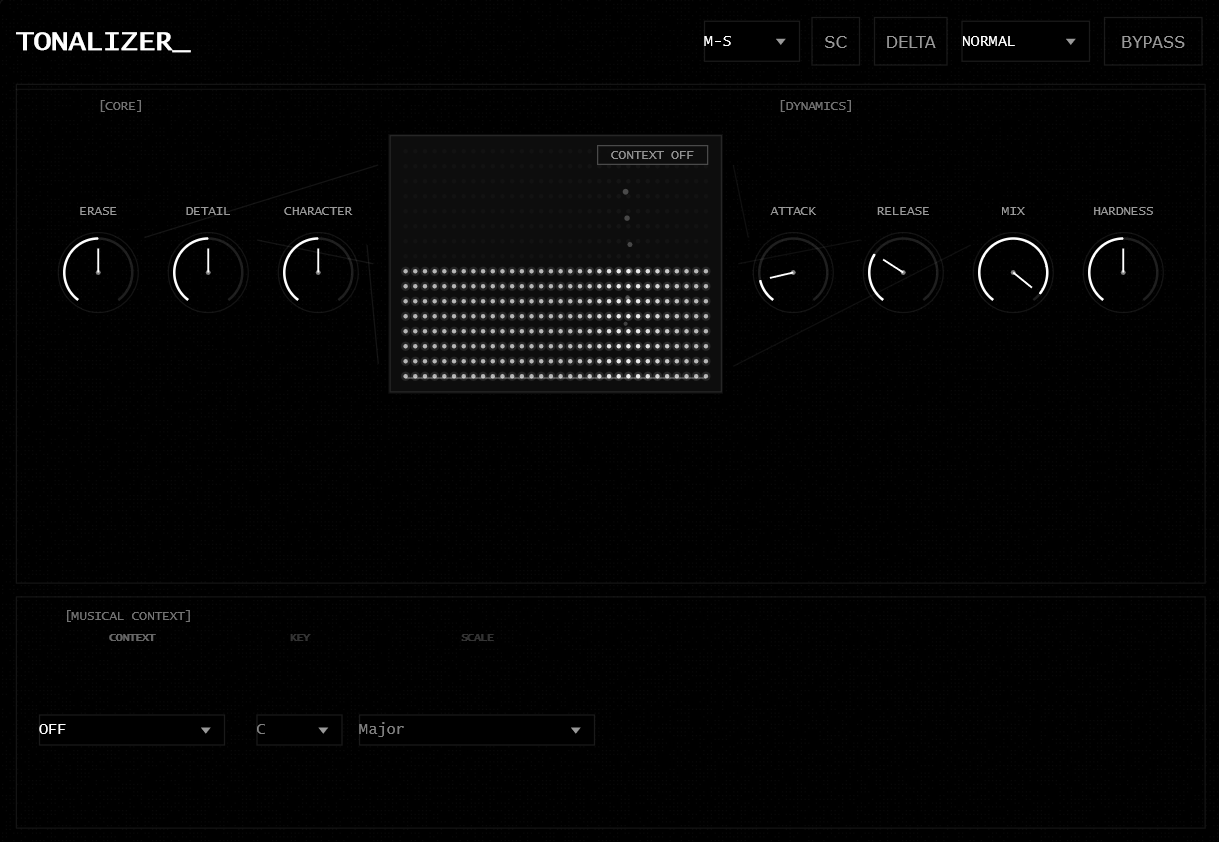
Task: Click the [CORE] section label
Action: (x=121, y=106)
